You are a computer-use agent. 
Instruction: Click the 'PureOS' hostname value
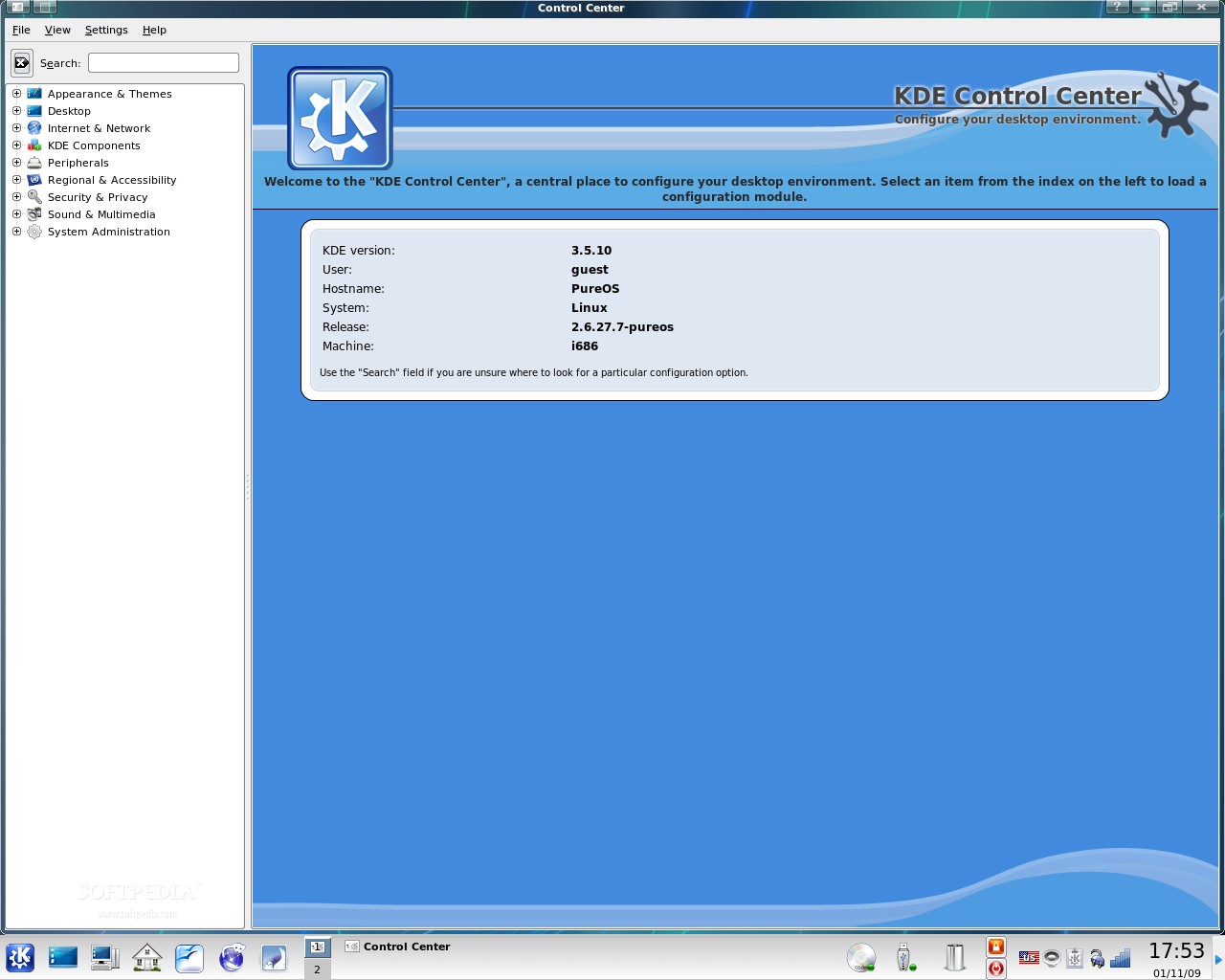point(595,289)
